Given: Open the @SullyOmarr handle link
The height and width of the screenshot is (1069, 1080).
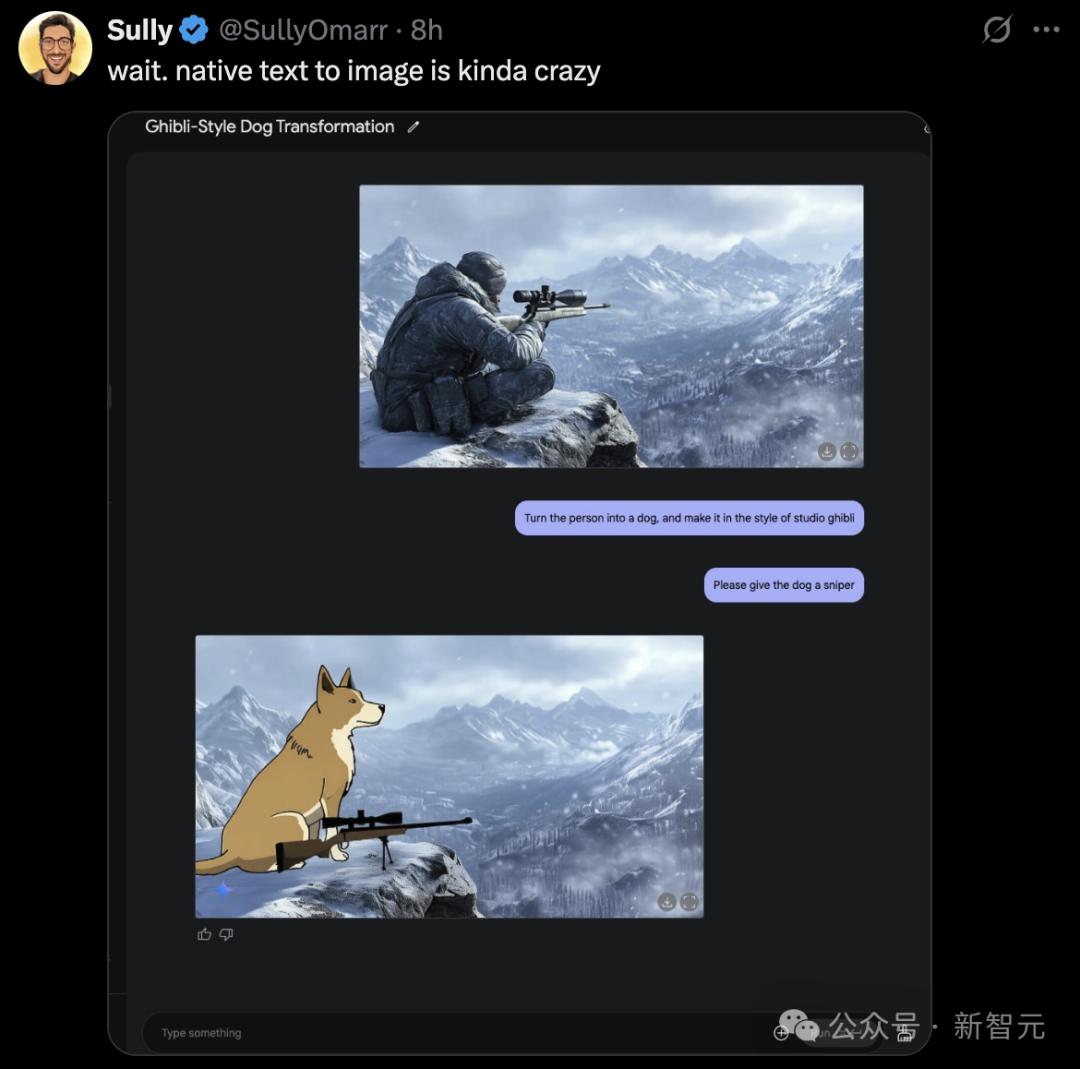Looking at the screenshot, I should point(302,31).
